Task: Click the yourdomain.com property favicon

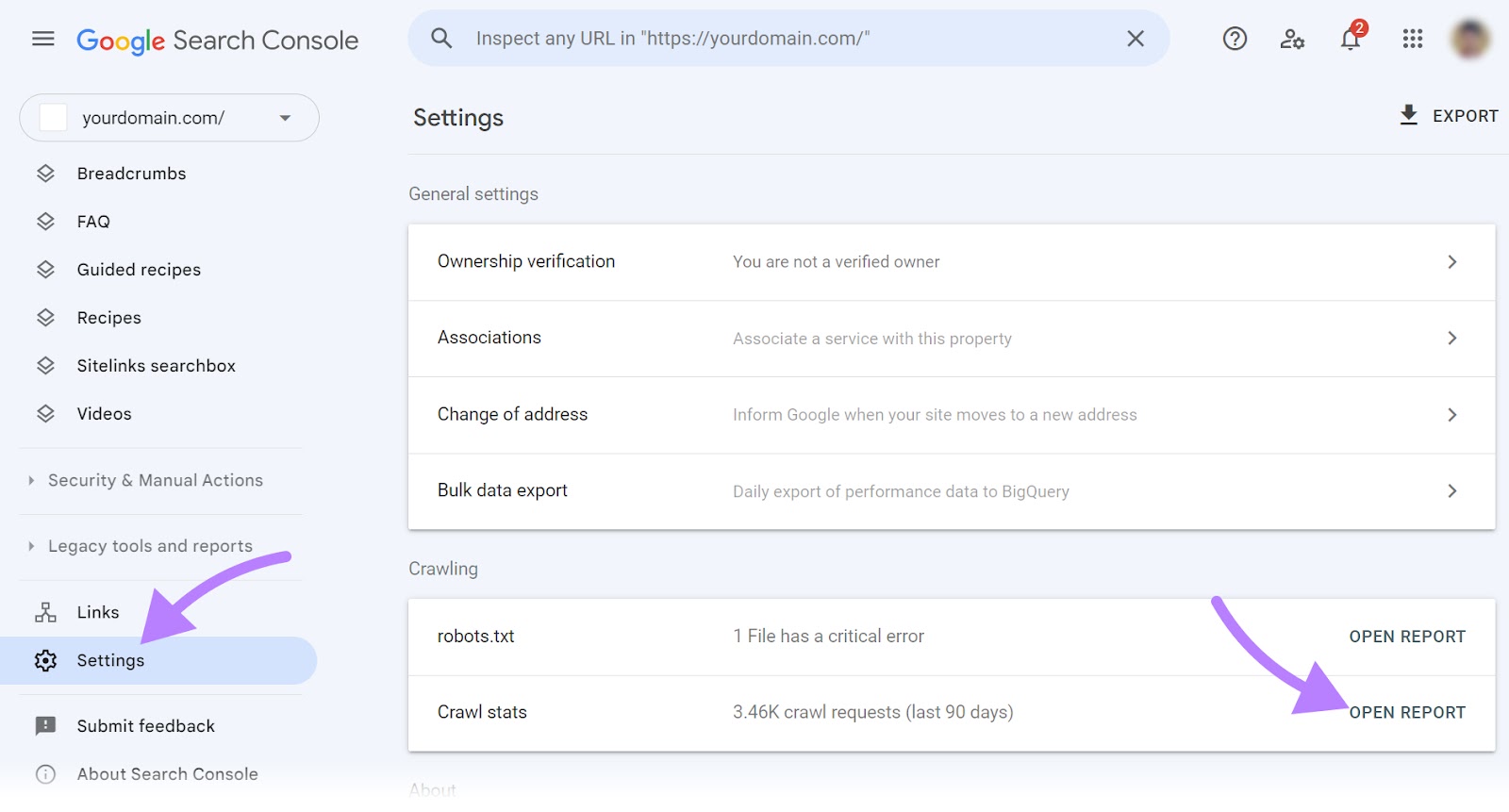Action: click(x=53, y=118)
